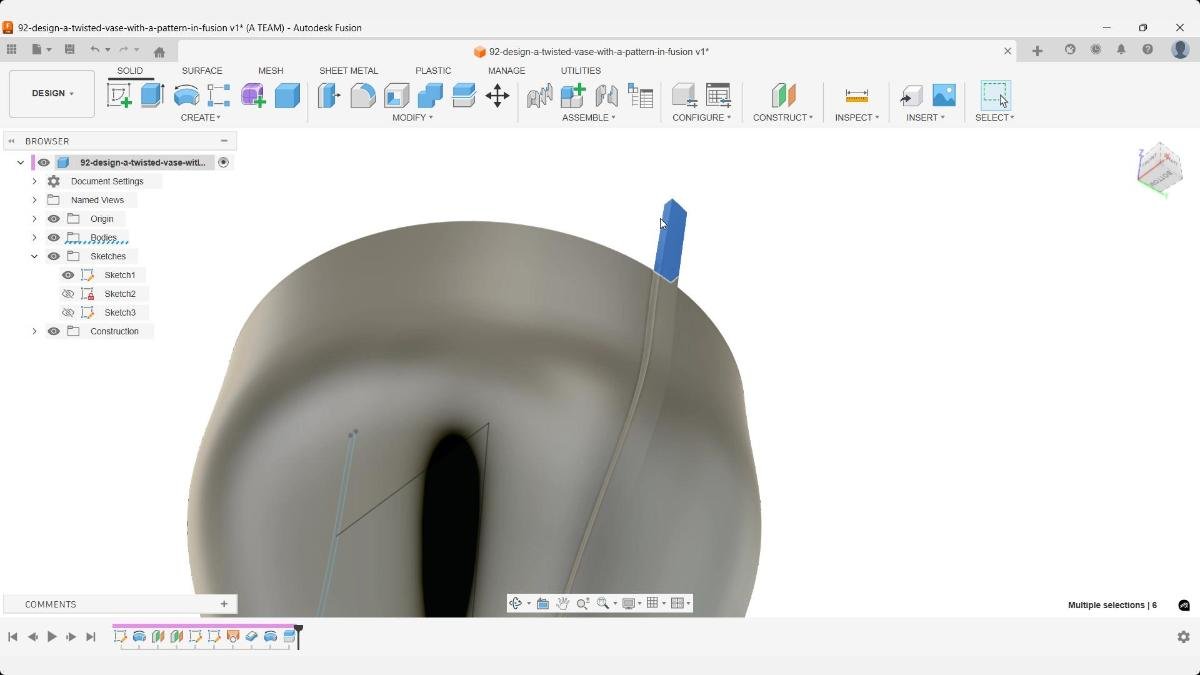Viewport: 1200px width, 675px height.
Task: Open the CONSTRUCT dropdown menu
Action: (x=784, y=118)
